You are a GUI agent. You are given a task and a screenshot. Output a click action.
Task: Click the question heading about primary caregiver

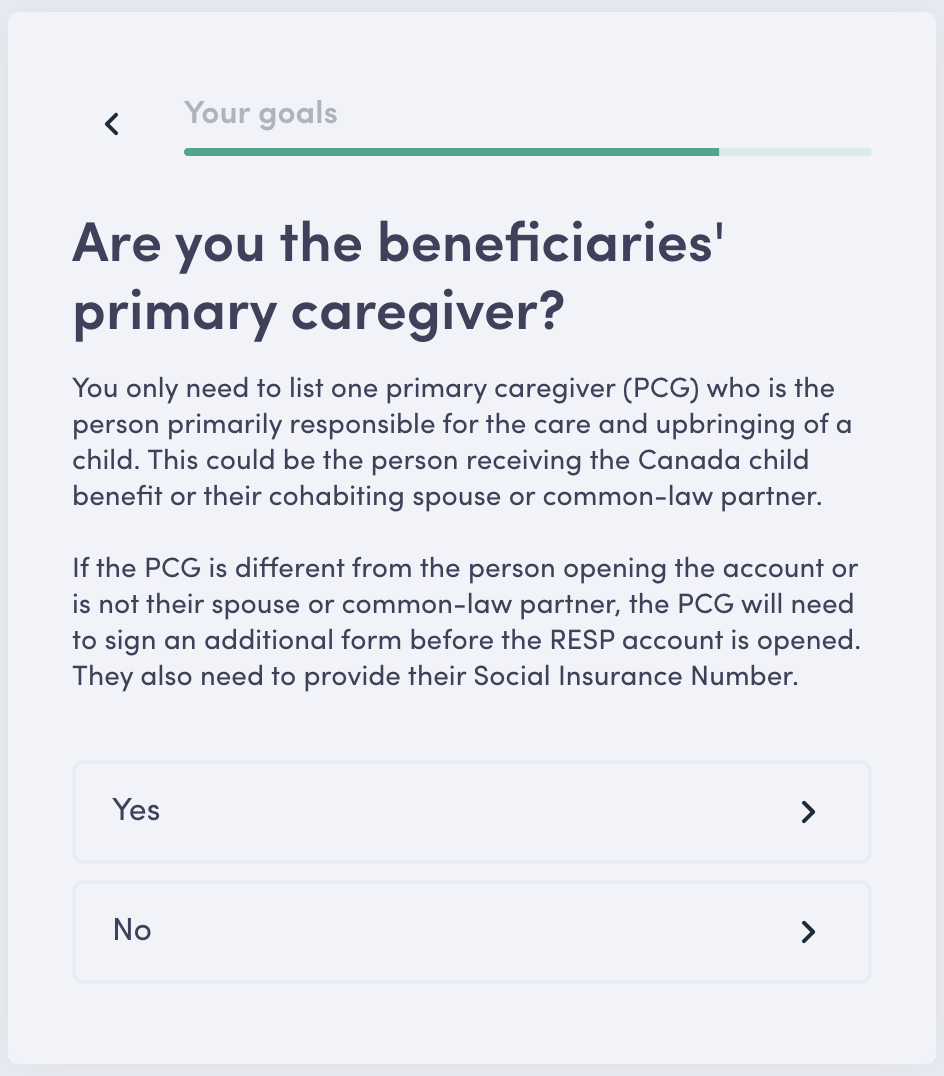click(400, 276)
